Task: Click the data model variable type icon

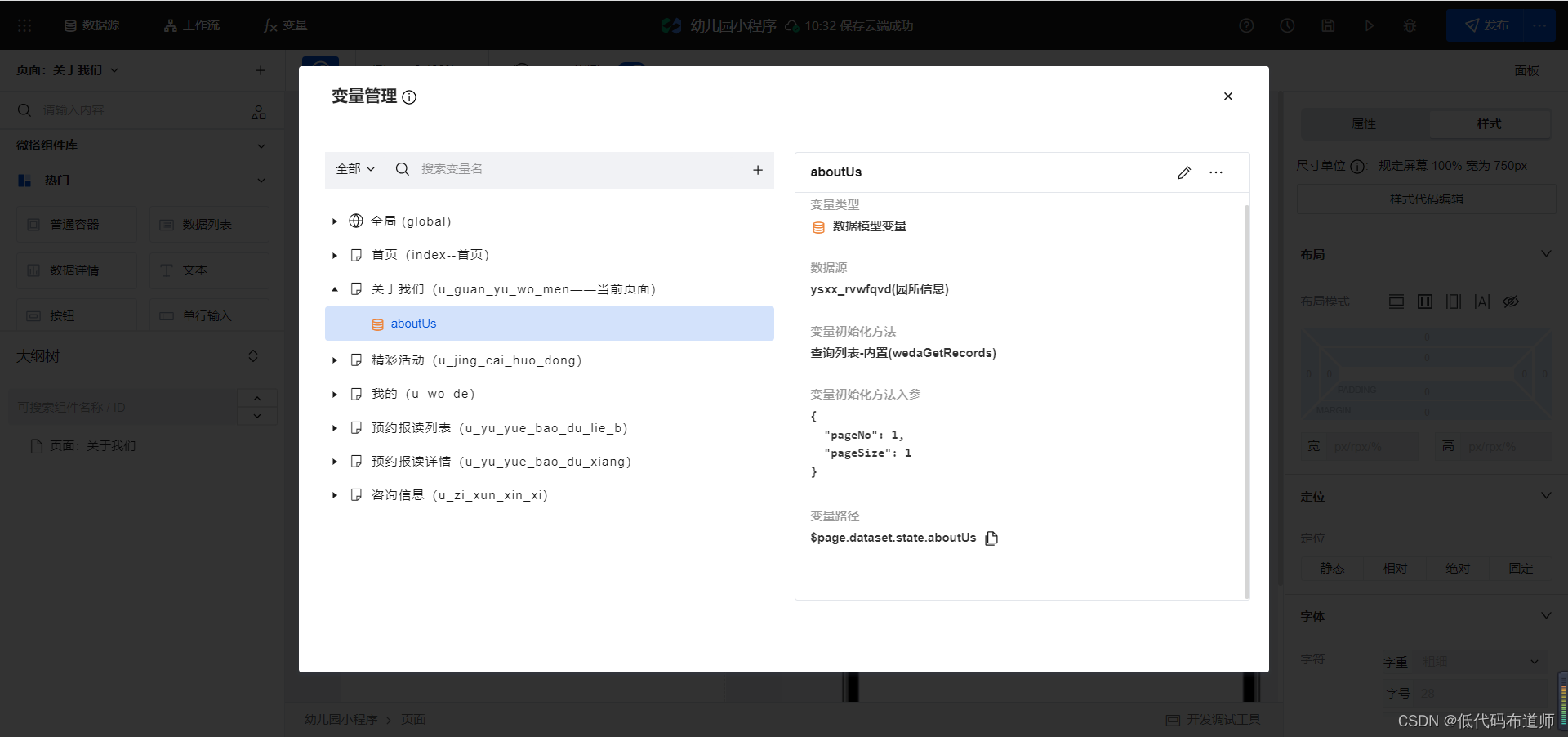Action: point(818,227)
